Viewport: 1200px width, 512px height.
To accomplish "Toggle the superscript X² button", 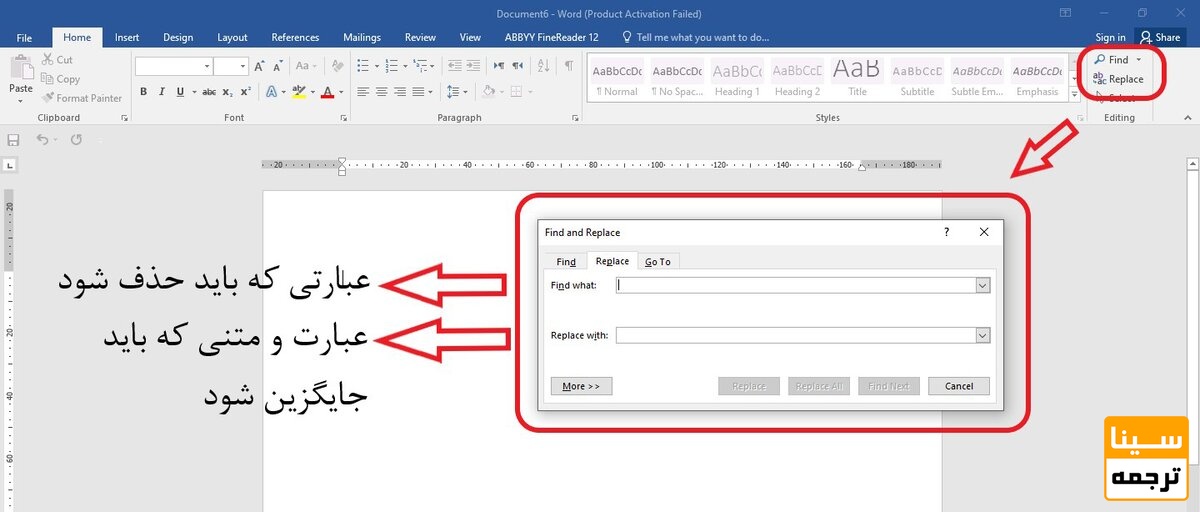I will click(246, 92).
